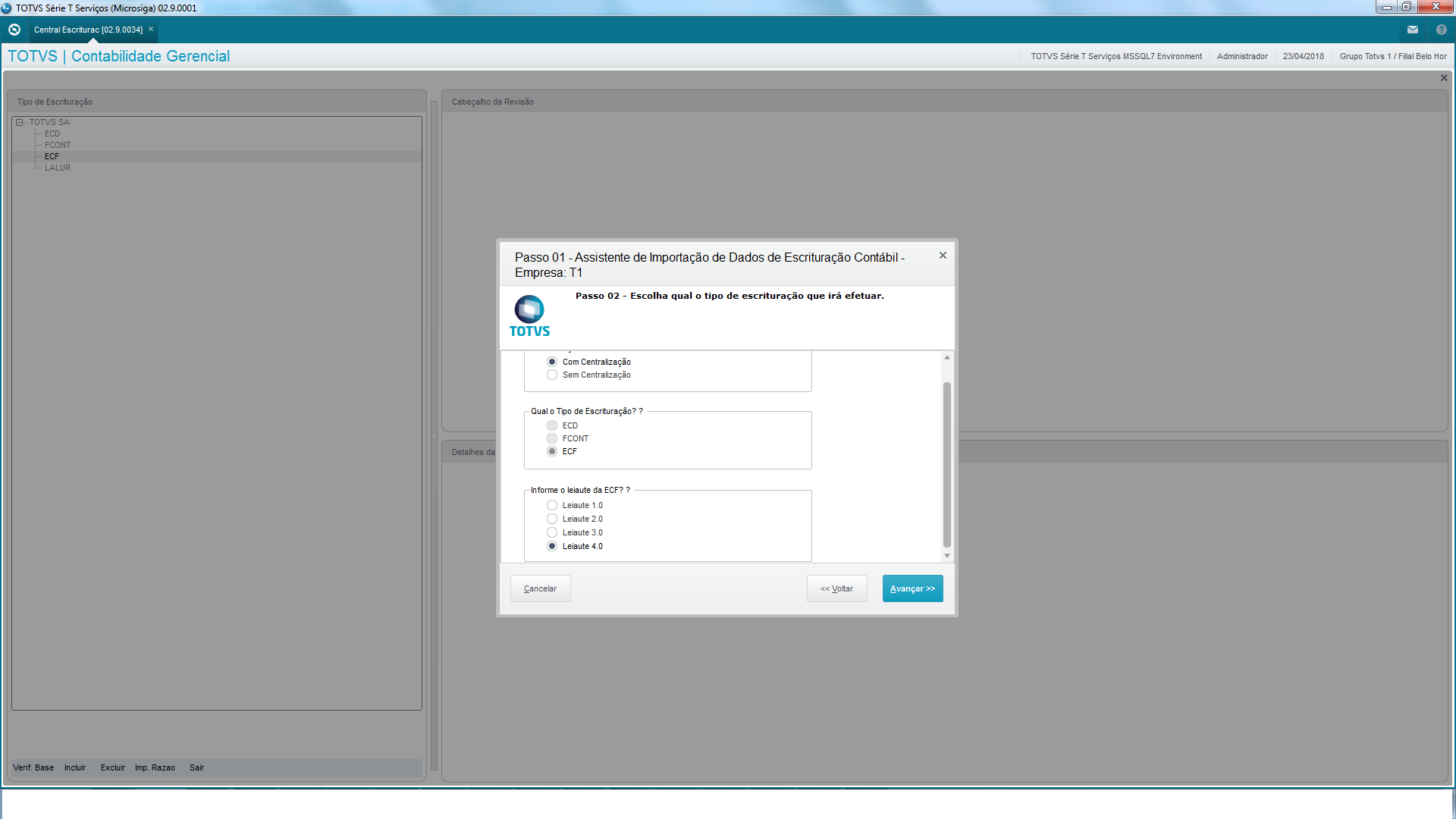Select Sem Centralização radio option
The width and height of the screenshot is (1456, 819).
552,375
